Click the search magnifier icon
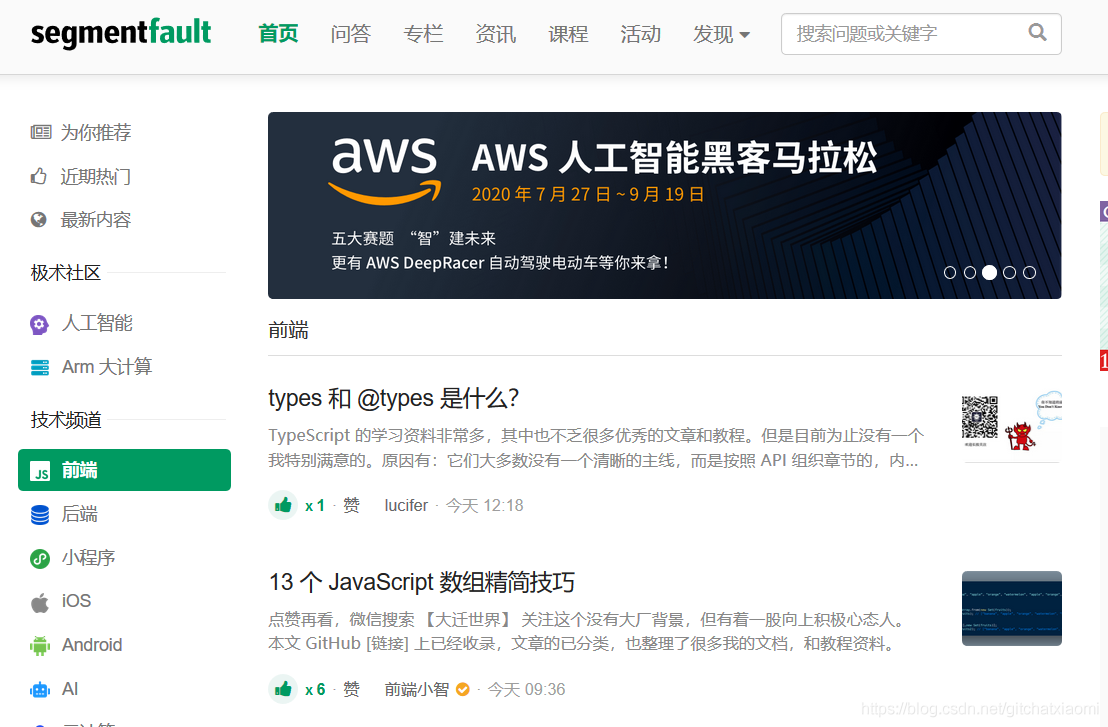 coord(1037,32)
